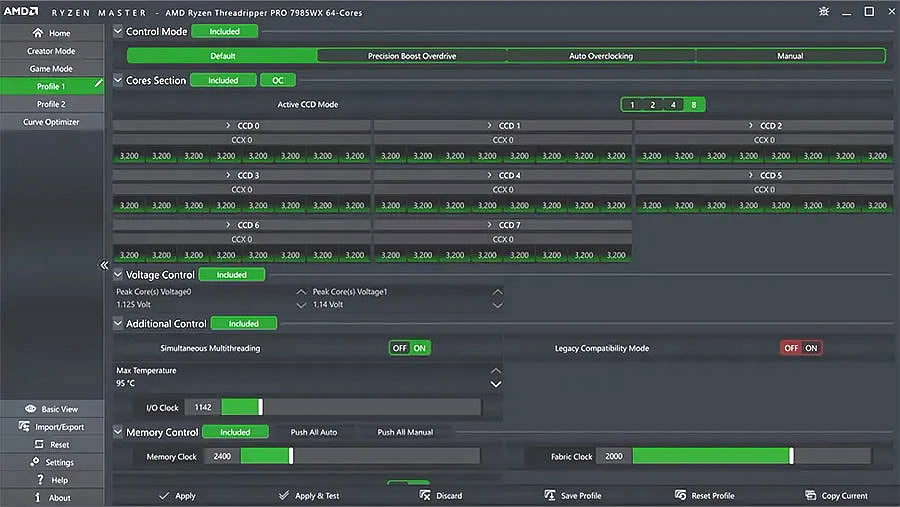
Task: Increase Peak Core(s) Voltage1 with up arrow
Action: (497, 292)
